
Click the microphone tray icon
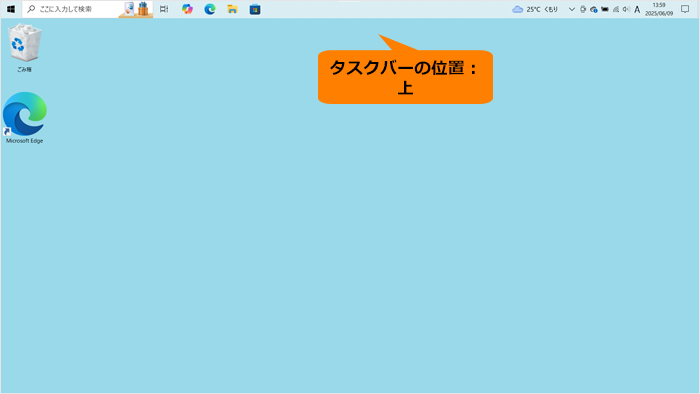tap(583, 9)
